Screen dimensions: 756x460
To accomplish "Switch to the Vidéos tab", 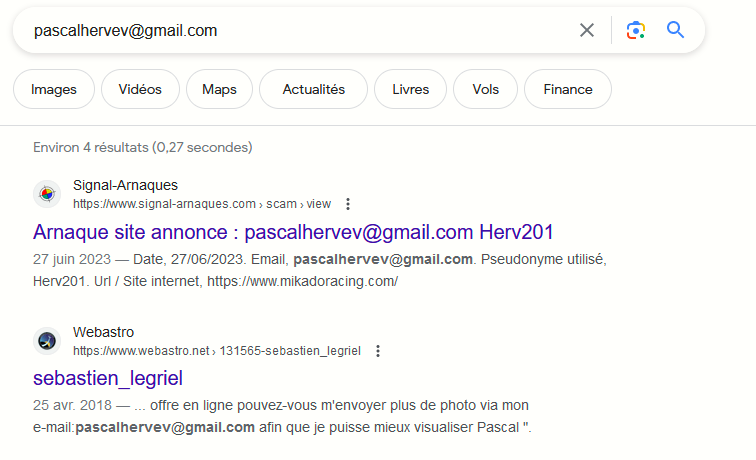I will [140, 89].
